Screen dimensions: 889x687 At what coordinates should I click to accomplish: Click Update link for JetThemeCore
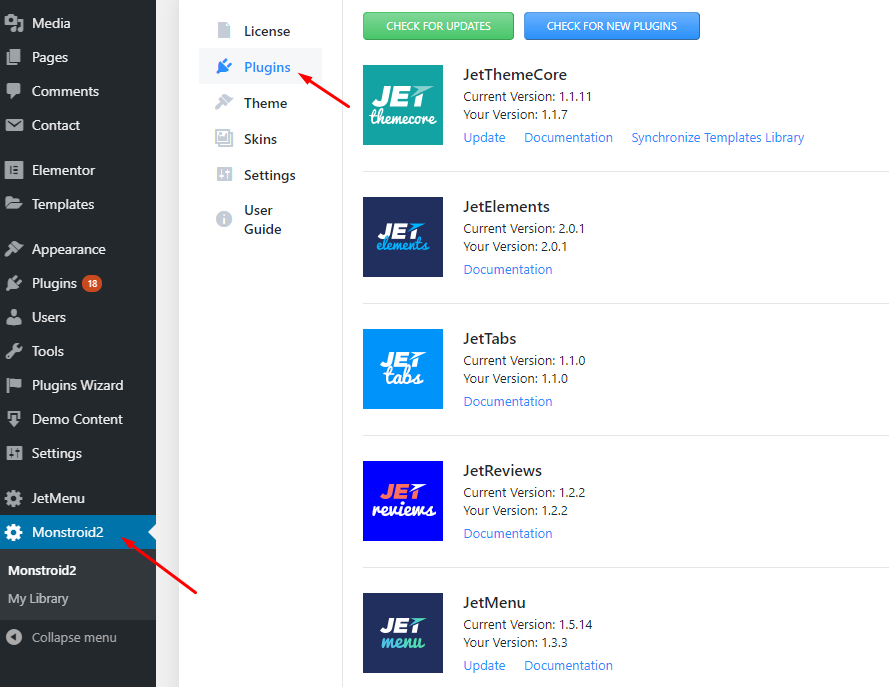click(x=484, y=138)
